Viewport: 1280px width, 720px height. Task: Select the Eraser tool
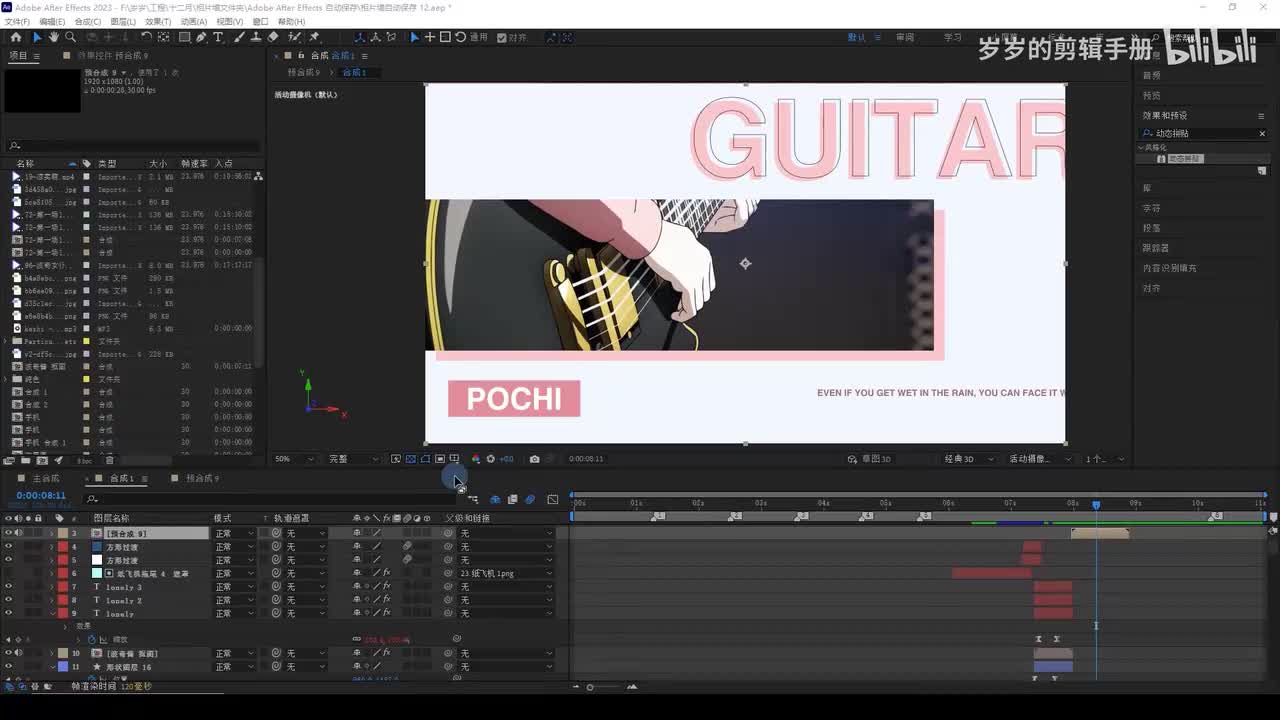click(x=272, y=37)
